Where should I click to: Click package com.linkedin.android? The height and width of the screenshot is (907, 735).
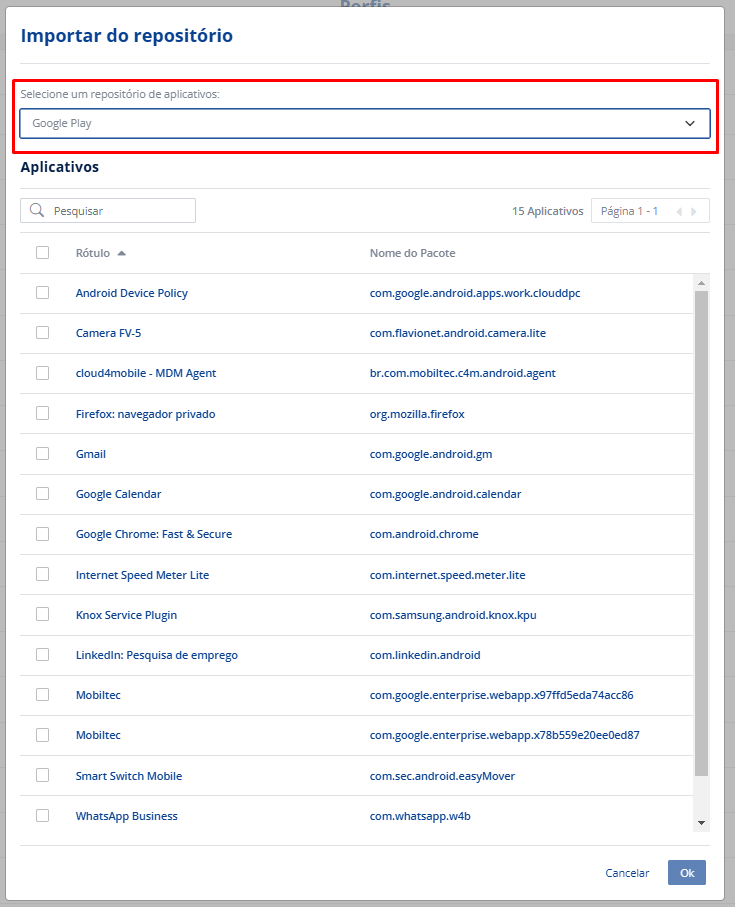[425, 655]
